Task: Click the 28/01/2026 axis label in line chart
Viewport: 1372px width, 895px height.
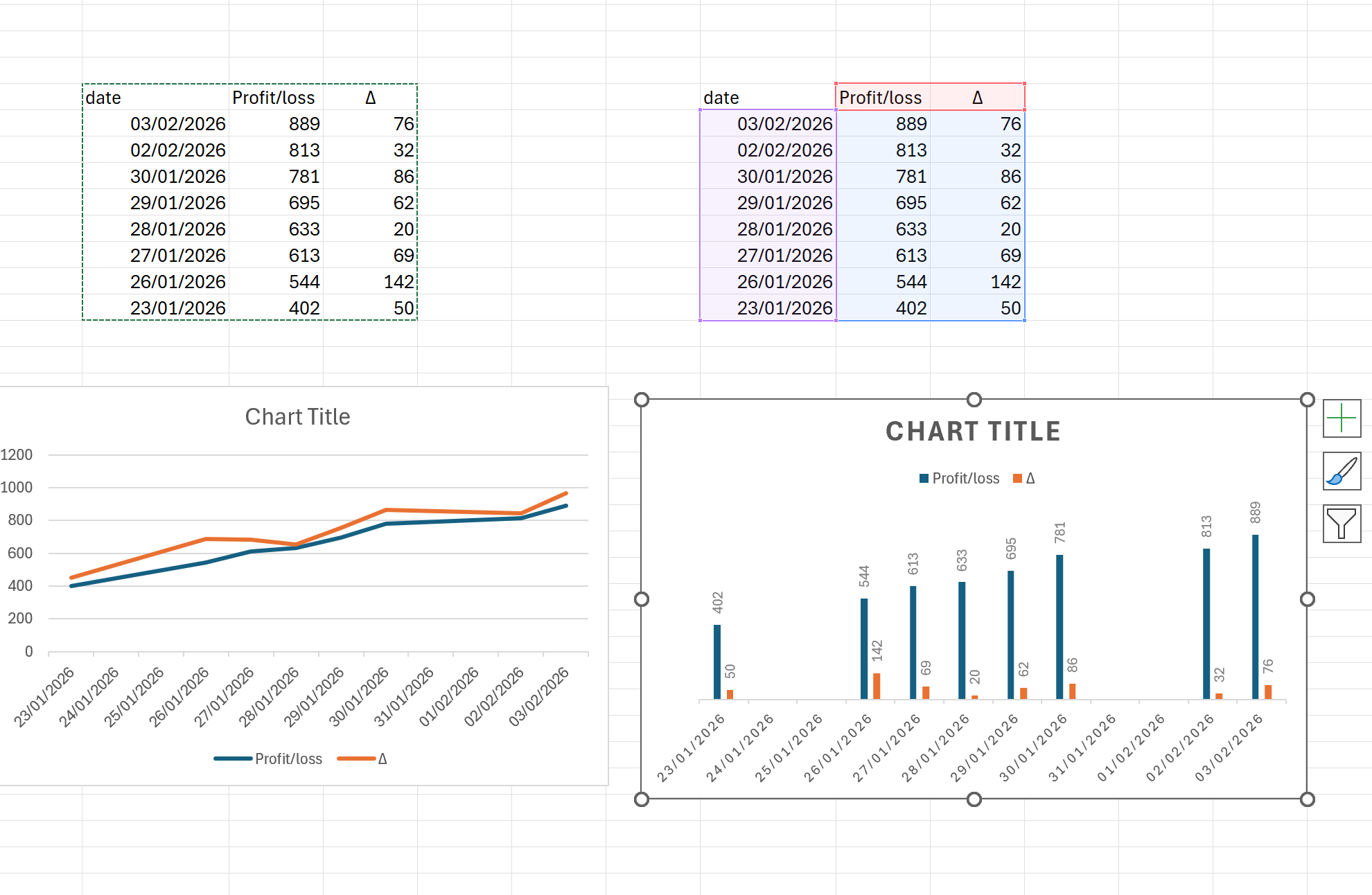Action: click(269, 697)
